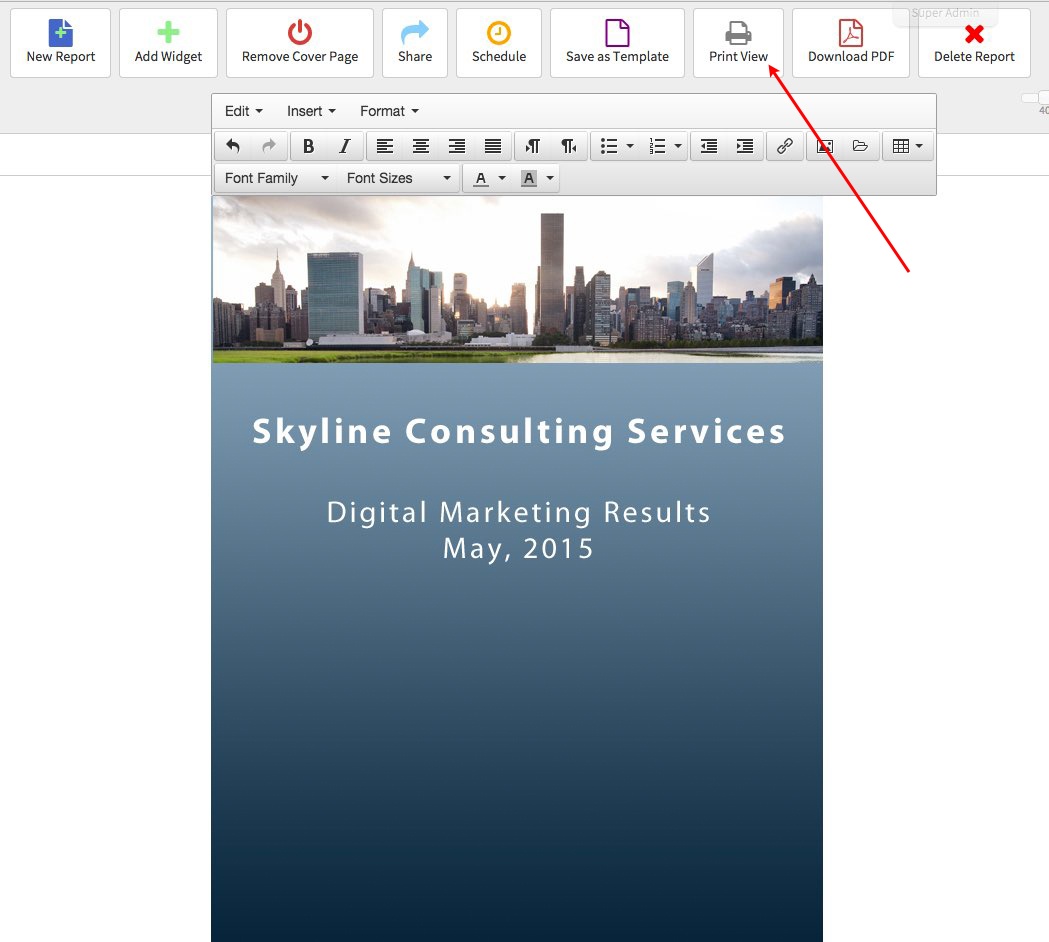The width and height of the screenshot is (1049, 942).
Task: Open the Font Sizes dropdown
Action: [x=396, y=178]
